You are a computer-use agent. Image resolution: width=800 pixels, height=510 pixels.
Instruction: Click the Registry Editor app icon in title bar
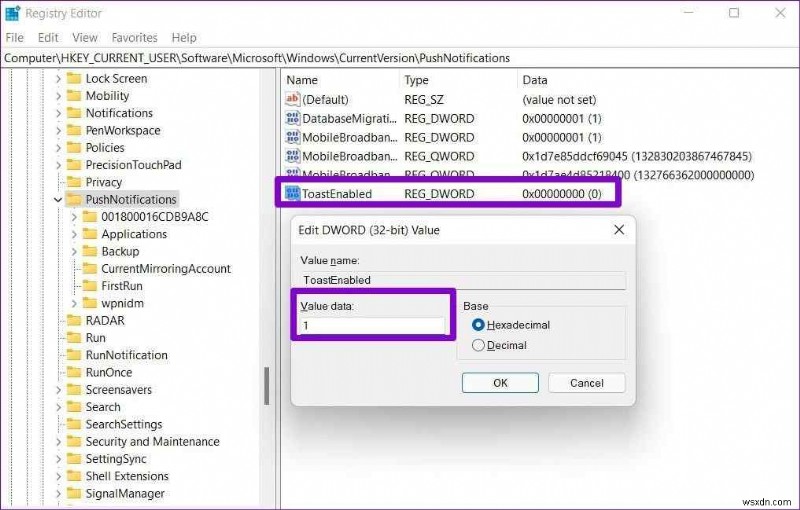pos(13,13)
